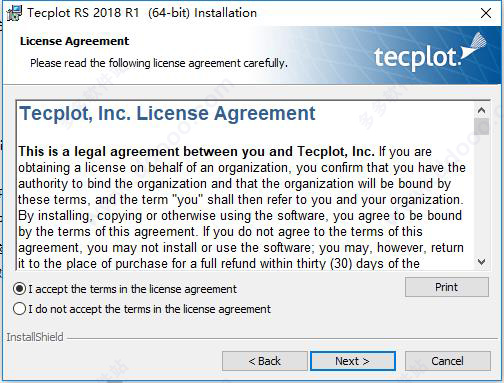This screenshot has width=504, height=383.
Task: Click the Tecplot, Inc. License Agreement heading
Action: (x=167, y=113)
